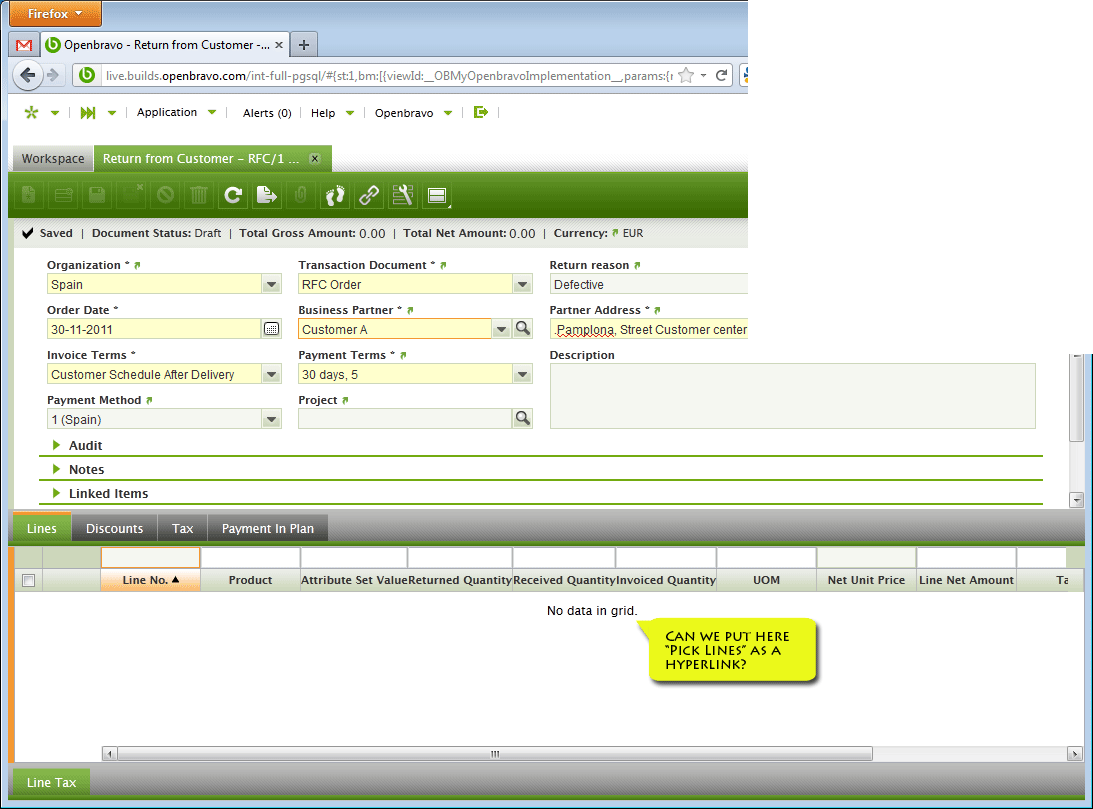
Task: Open the Help menu
Action: coord(333,113)
